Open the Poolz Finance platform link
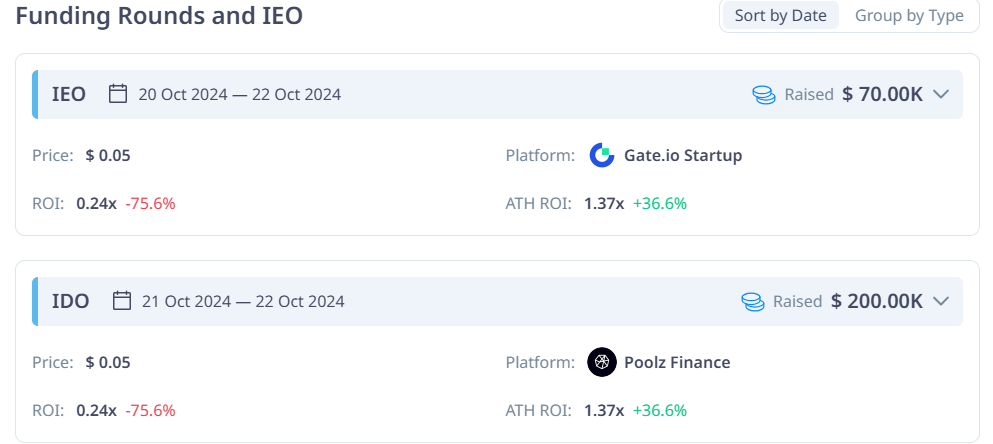 [677, 362]
